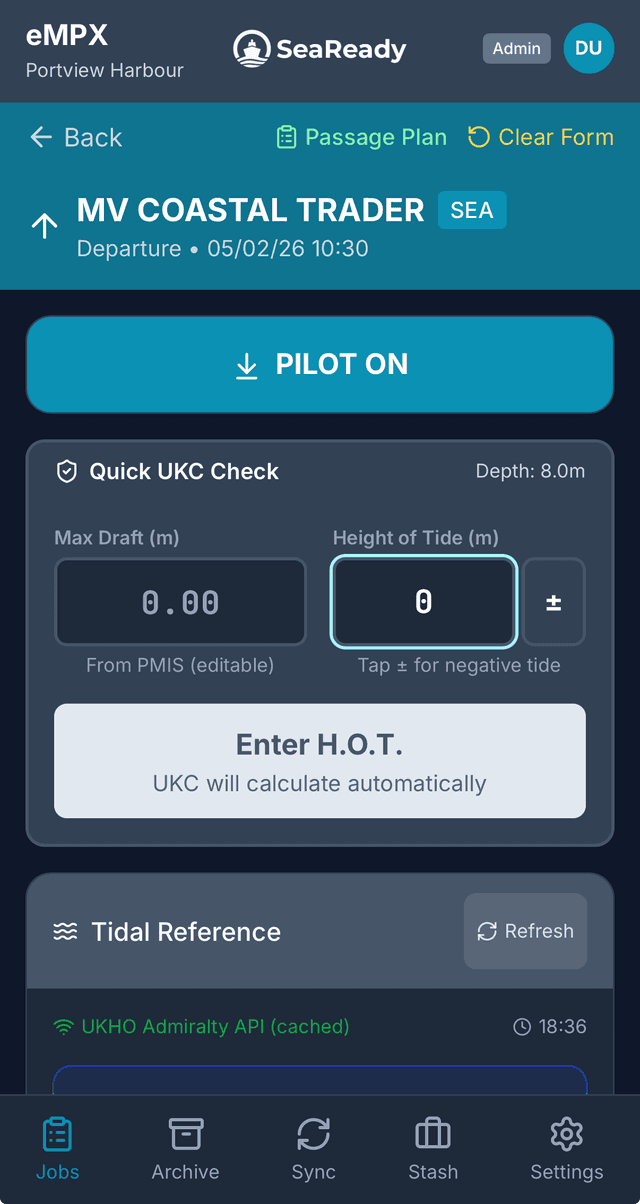
Task: Click the Tidal Reference waves icon
Action: tap(65, 932)
